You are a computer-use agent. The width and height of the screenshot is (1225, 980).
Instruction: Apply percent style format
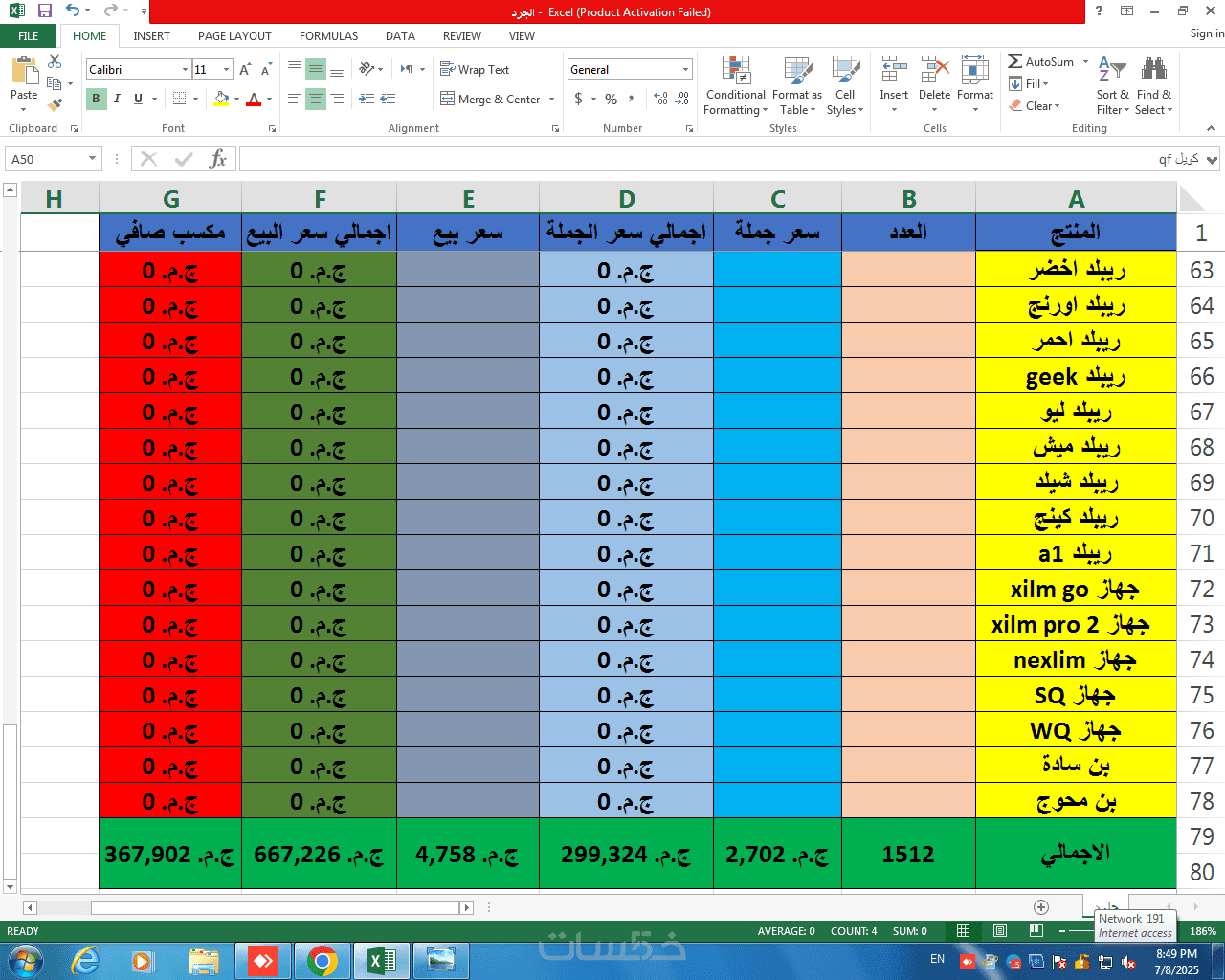[x=611, y=99]
